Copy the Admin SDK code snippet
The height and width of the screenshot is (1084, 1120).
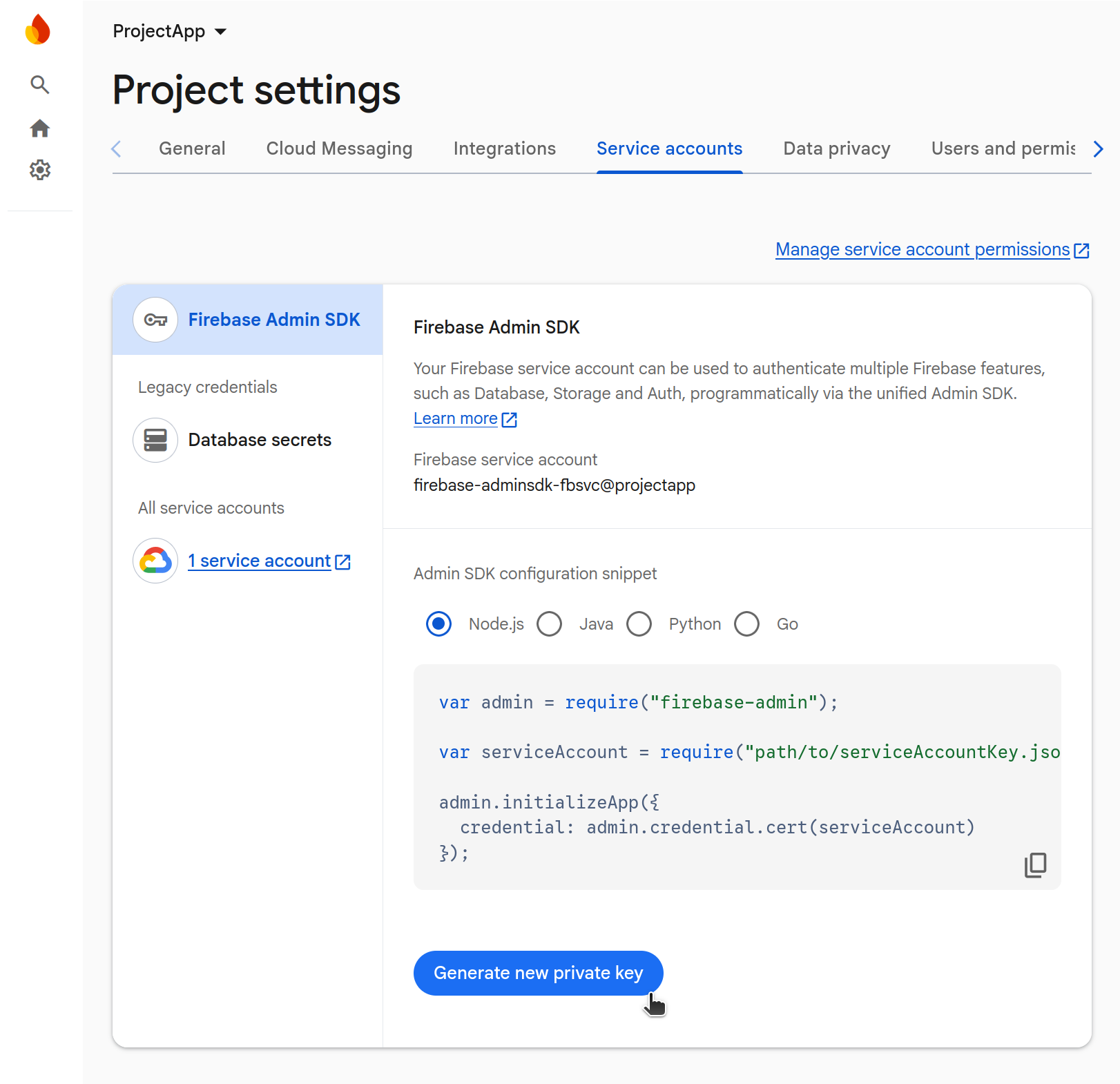tap(1035, 864)
